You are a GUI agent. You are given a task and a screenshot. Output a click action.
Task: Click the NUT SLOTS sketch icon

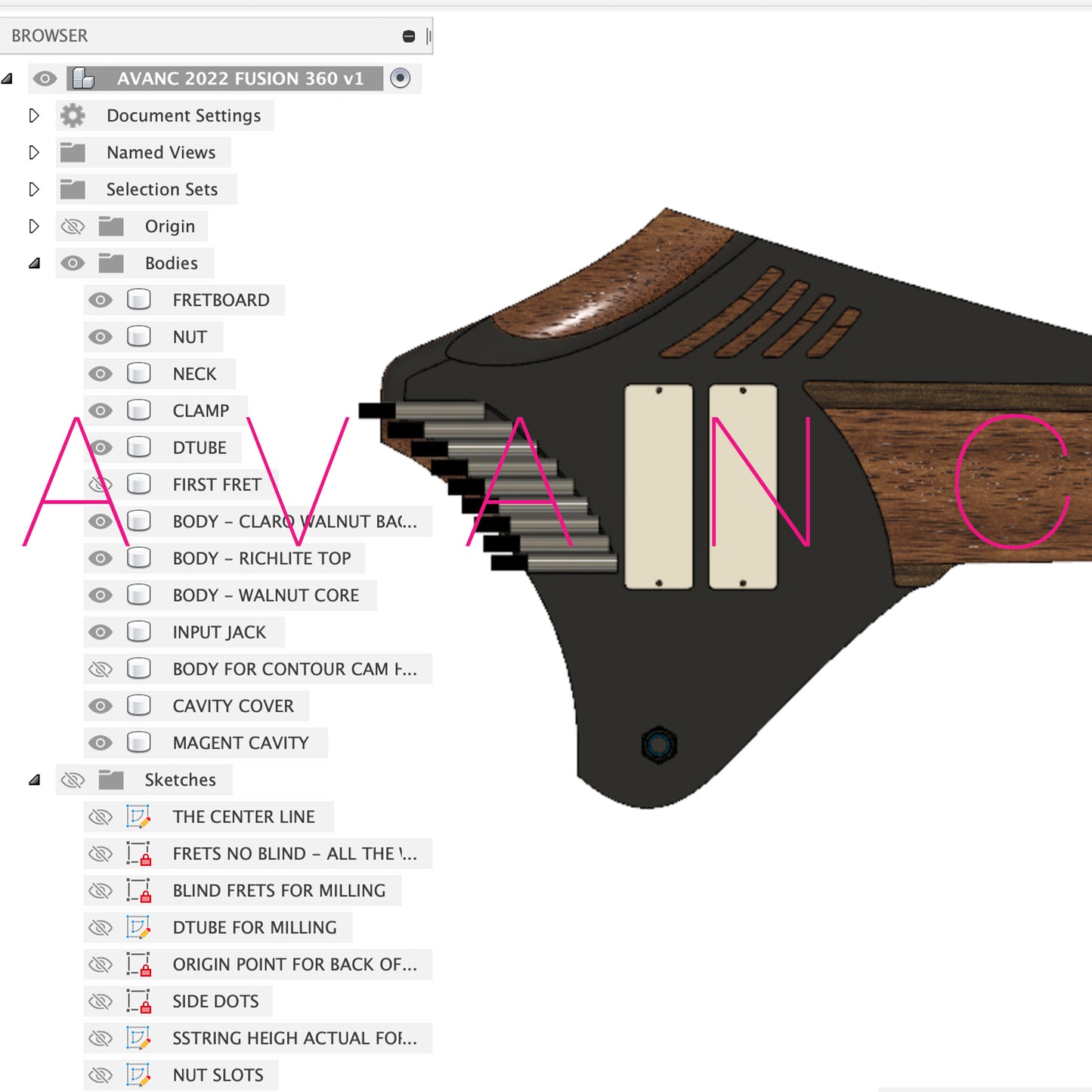pos(138,1075)
